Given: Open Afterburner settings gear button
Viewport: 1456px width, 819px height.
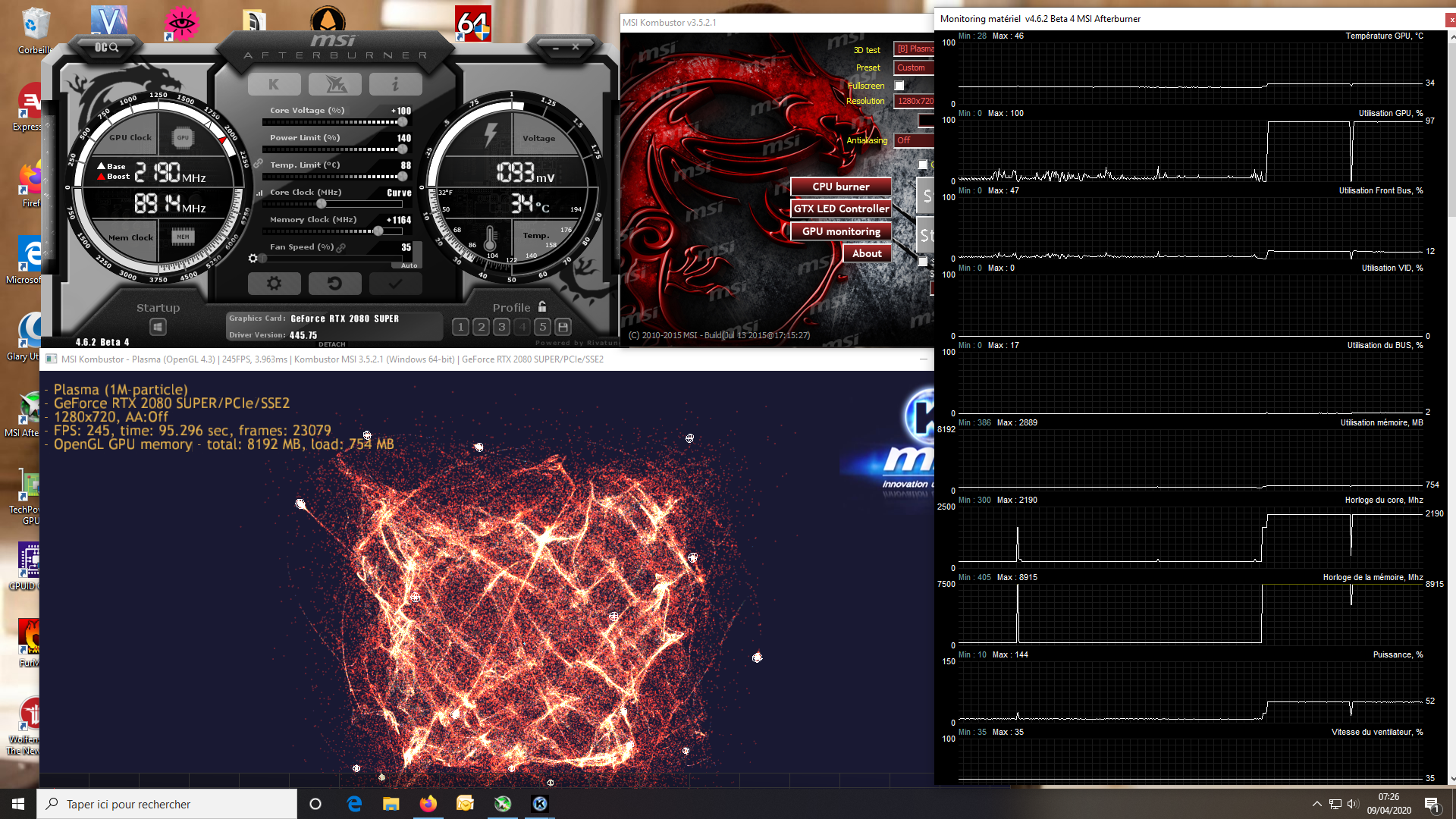Looking at the screenshot, I should (274, 284).
